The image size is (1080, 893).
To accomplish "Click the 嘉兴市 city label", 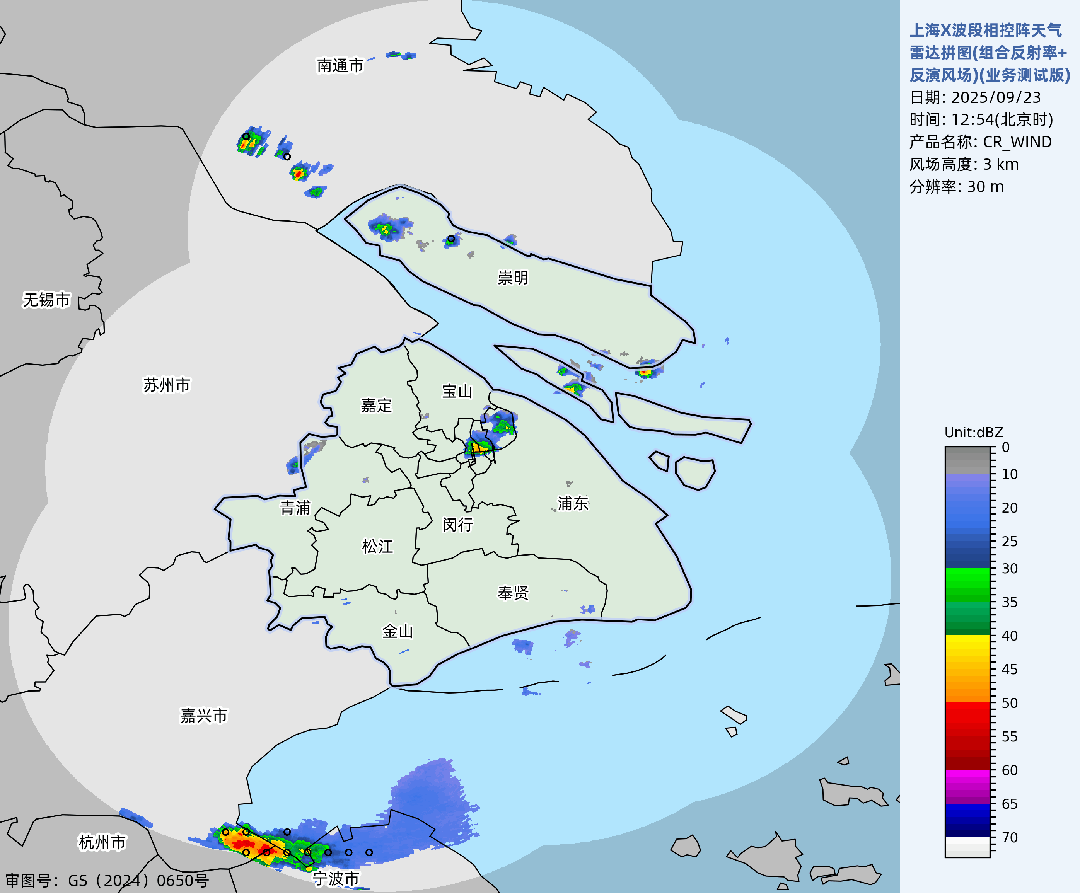I will (x=204, y=716).
